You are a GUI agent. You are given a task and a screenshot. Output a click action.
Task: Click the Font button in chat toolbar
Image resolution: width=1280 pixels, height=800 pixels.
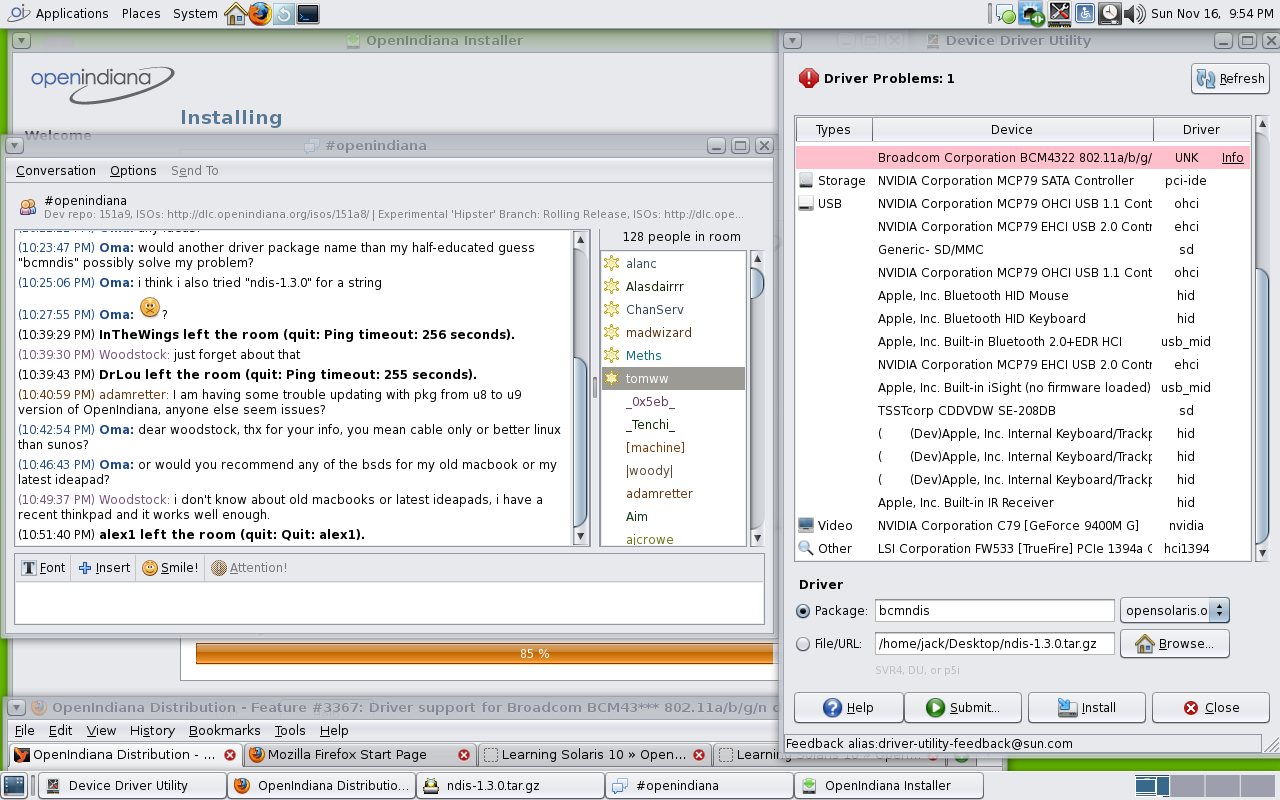point(44,568)
